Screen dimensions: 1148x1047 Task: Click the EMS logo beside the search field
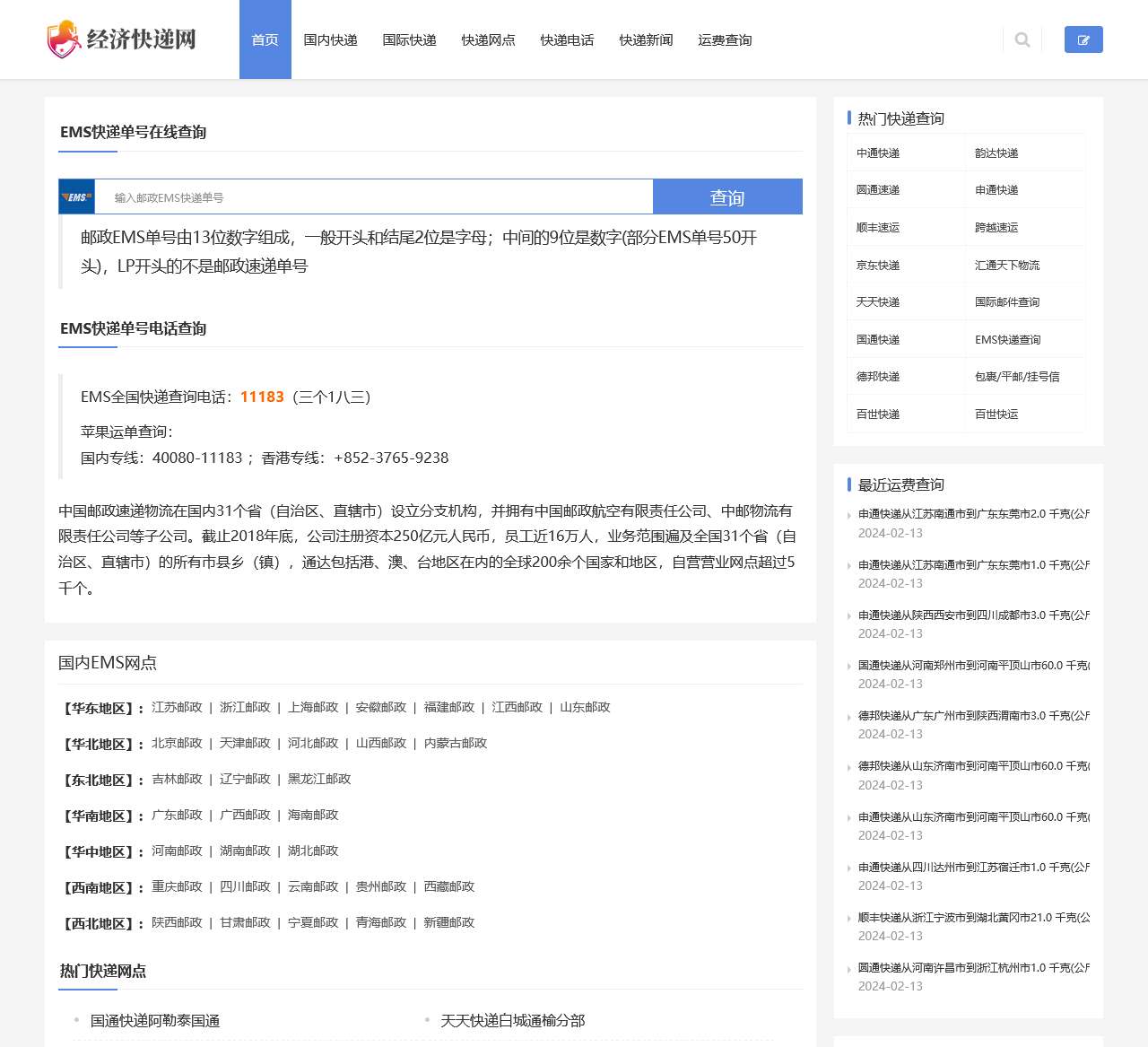(x=77, y=197)
